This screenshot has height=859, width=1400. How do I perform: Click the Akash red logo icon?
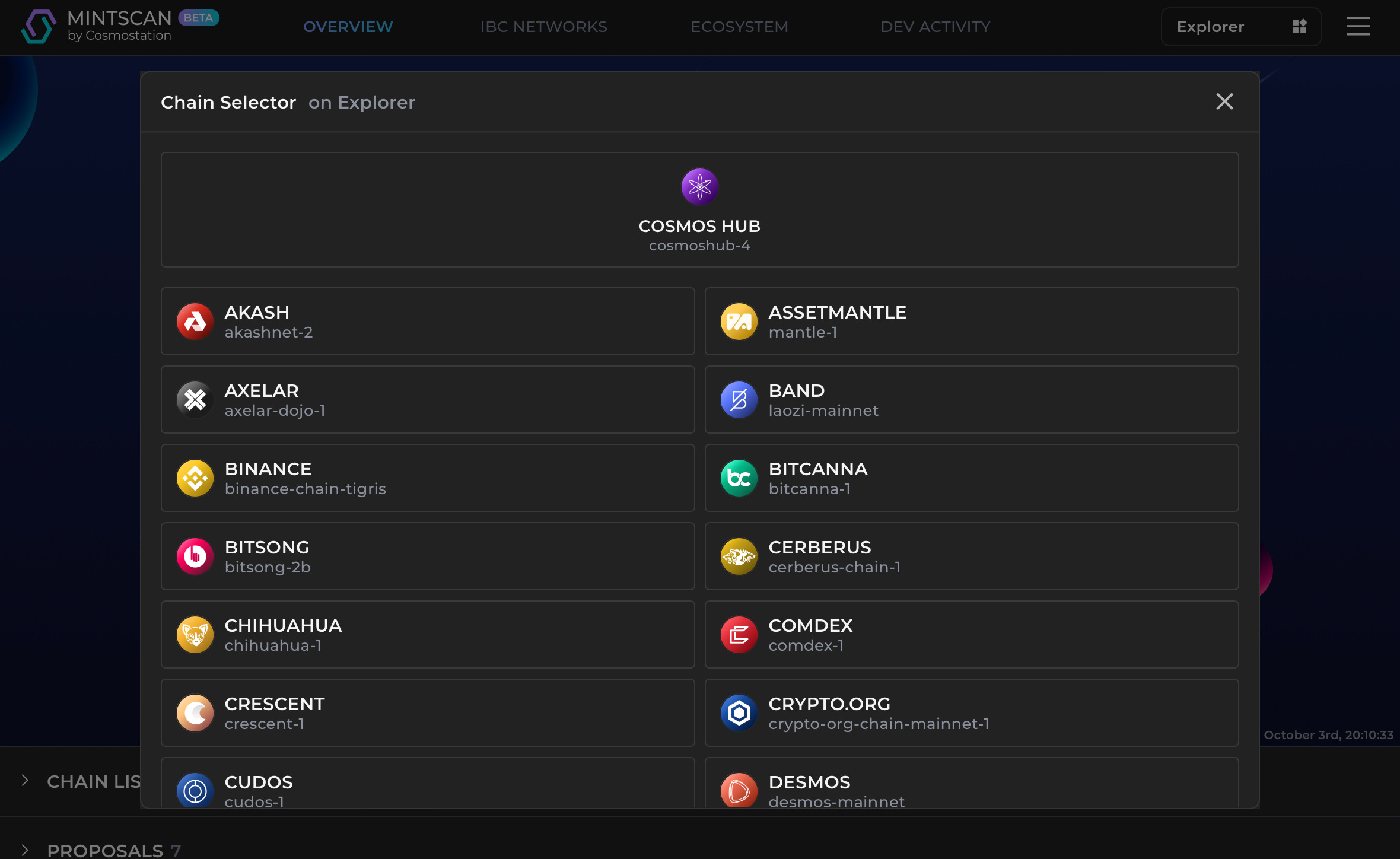pyautogui.click(x=195, y=322)
